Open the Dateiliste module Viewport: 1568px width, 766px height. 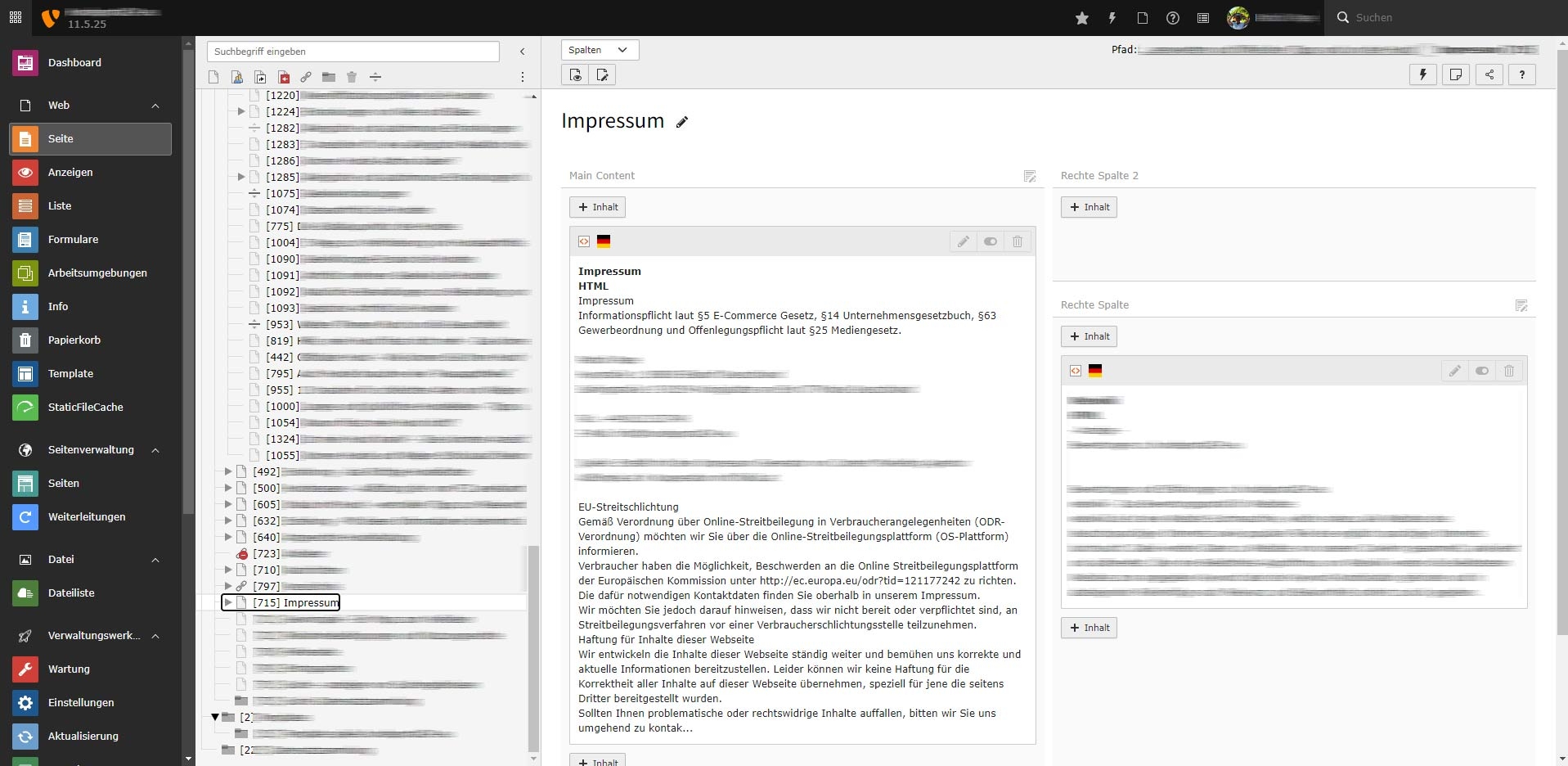coord(90,593)
